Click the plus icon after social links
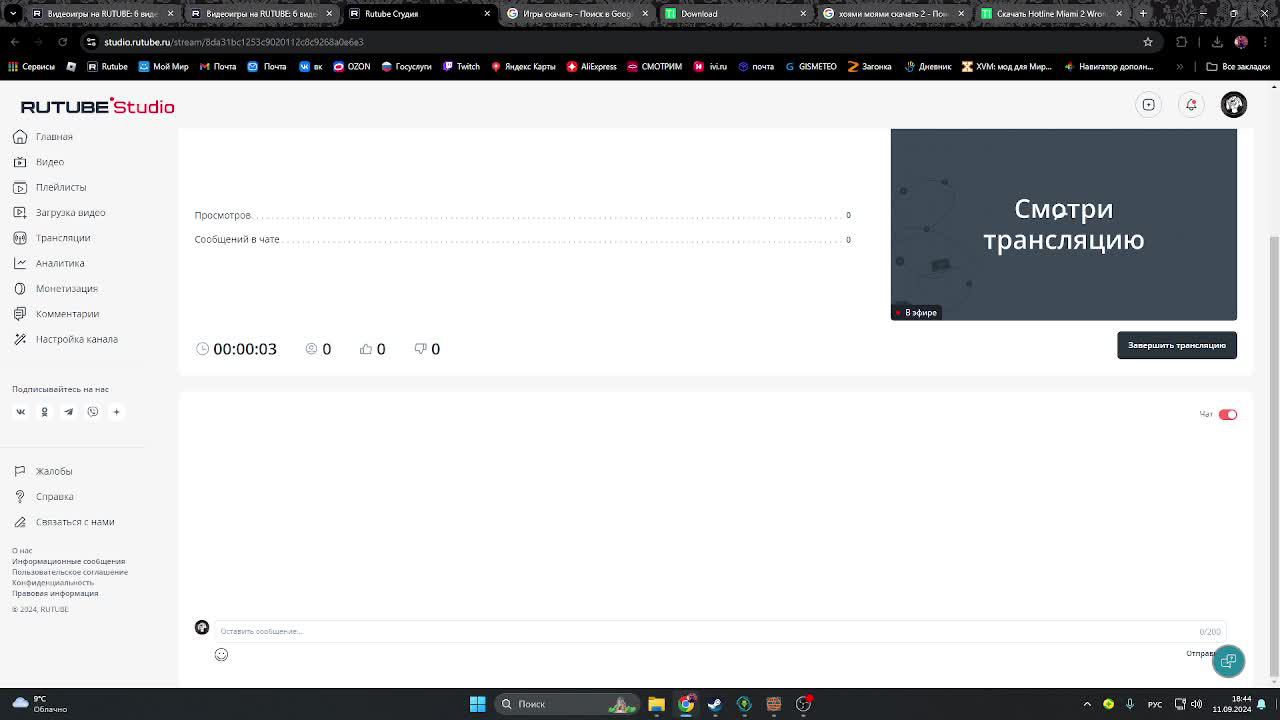The image size is (1280, 720). tap(116, 412)
